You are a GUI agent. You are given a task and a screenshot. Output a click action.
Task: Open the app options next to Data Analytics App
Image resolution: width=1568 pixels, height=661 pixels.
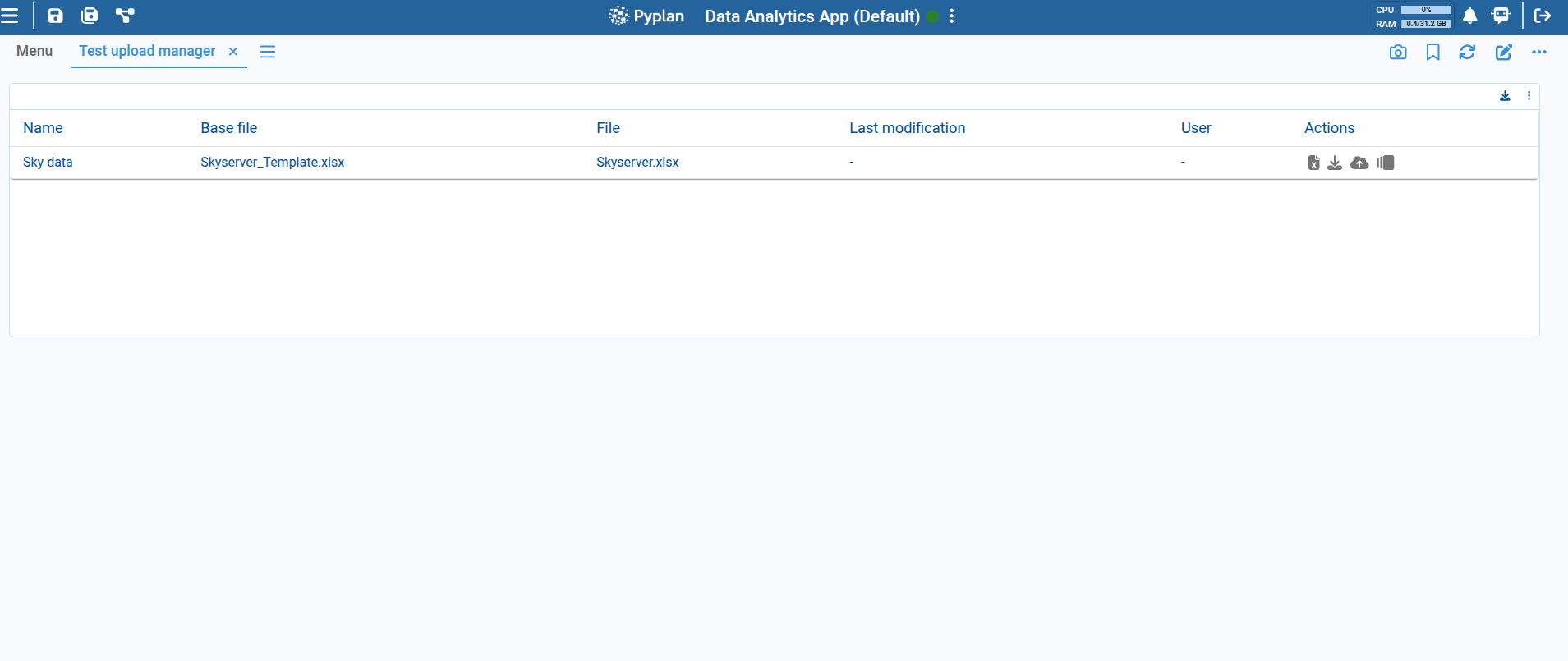(x=952, y=16)
